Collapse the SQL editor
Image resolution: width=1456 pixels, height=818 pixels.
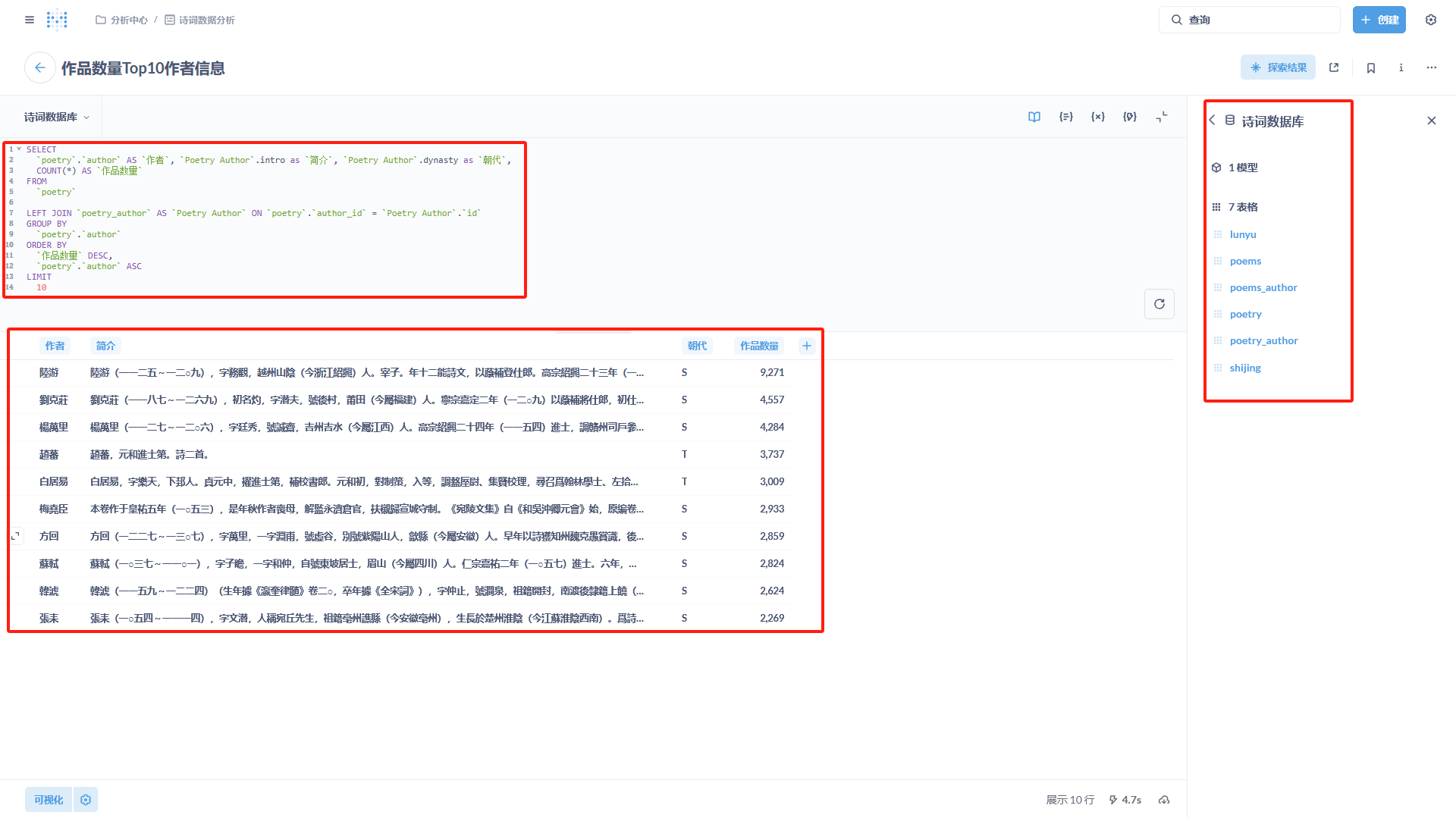coord(1162,117)
